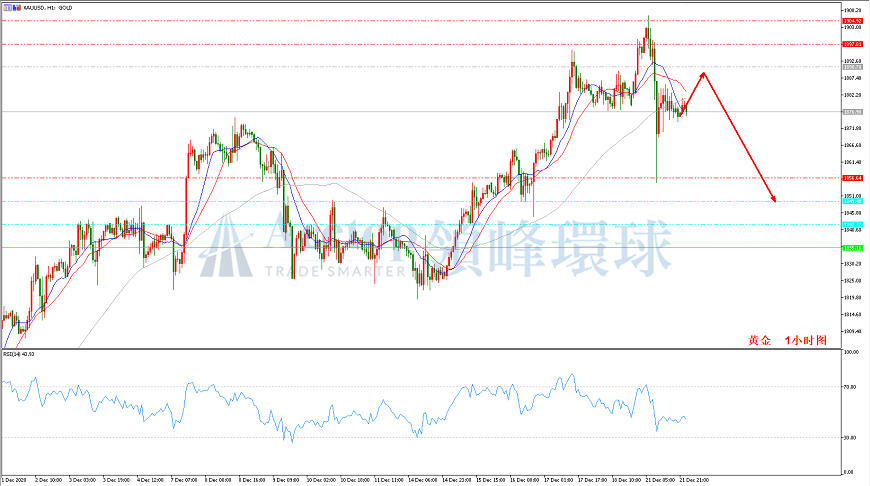Click the one-click trading panel icon
The height and width of the screenshot is (486, 870).
pos(6,8)
